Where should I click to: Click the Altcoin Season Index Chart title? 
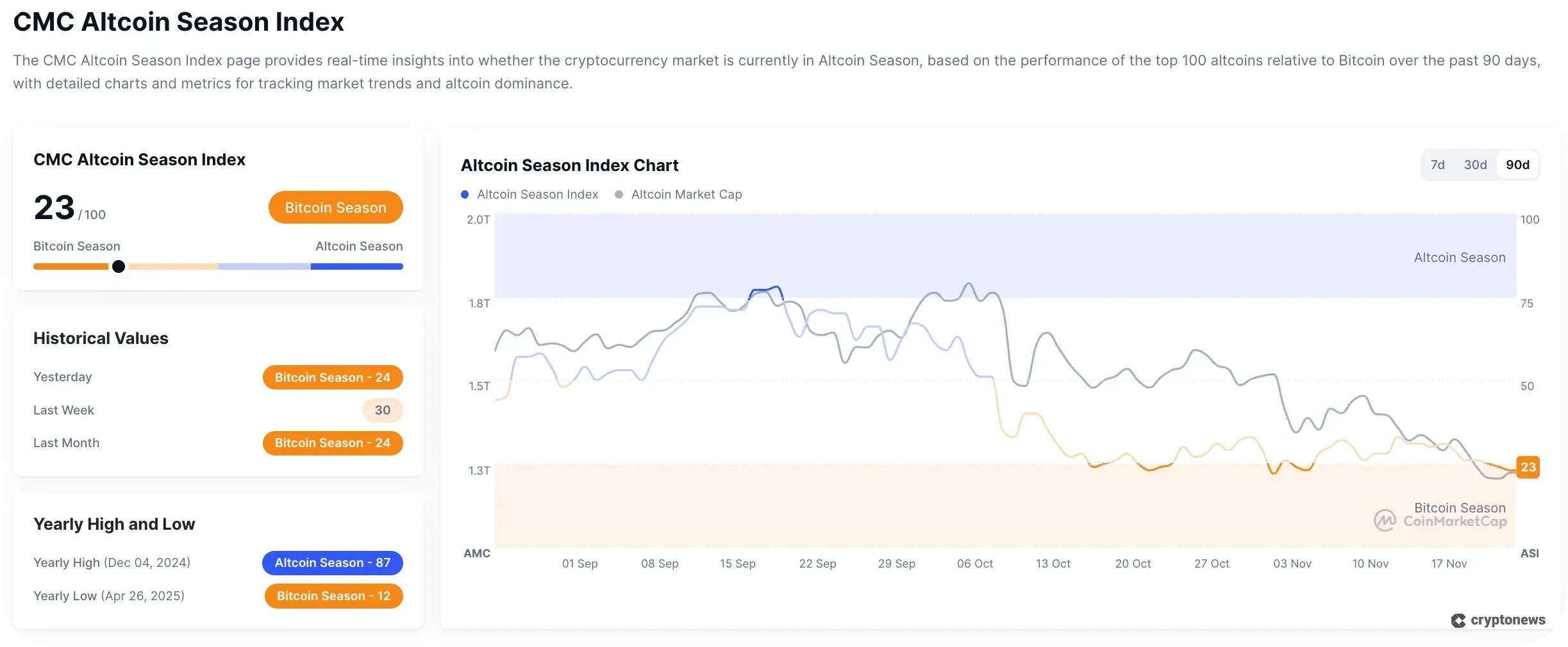pos(569,165)
